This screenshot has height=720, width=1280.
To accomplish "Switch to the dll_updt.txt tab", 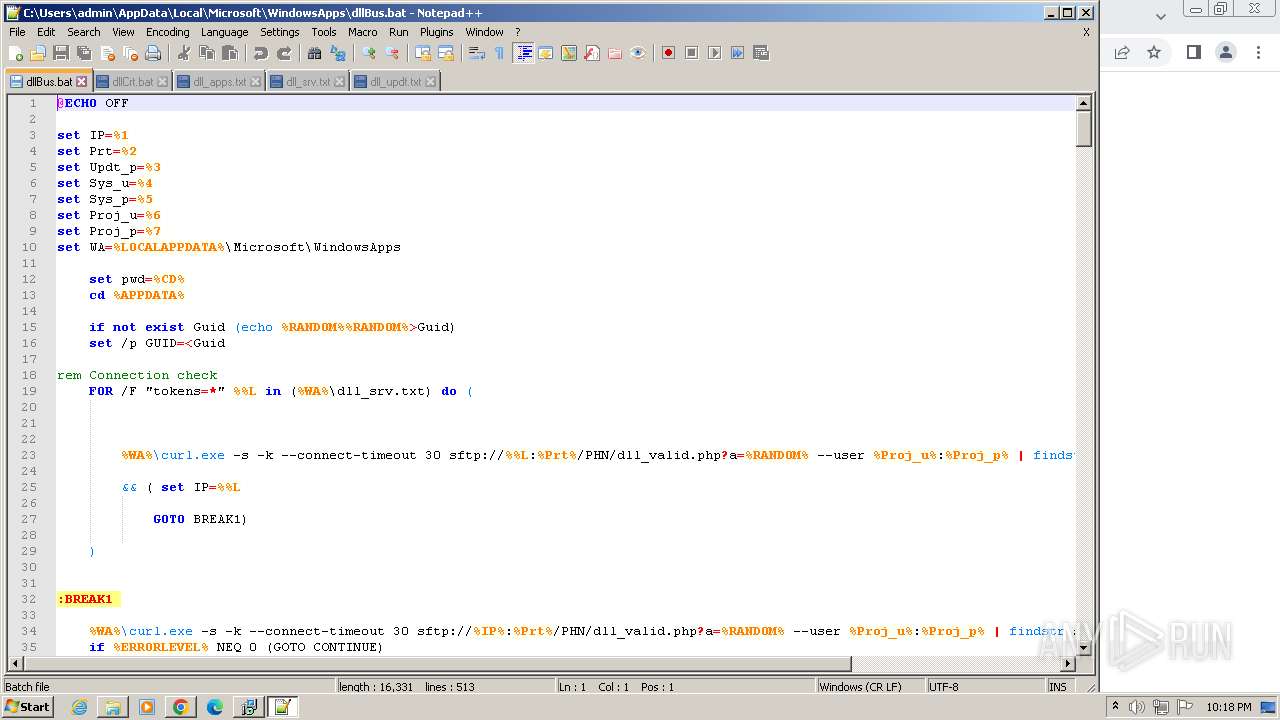I will click(x=395, y=82).
